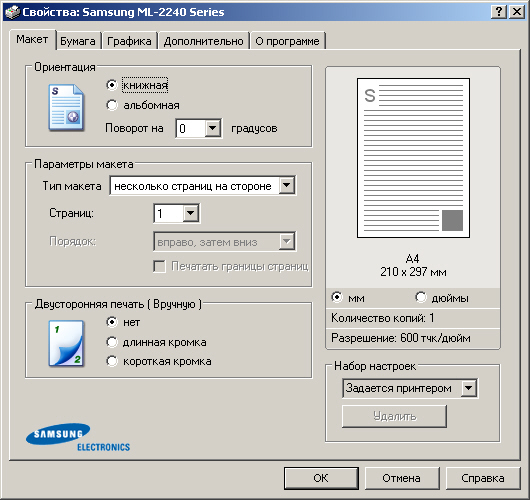Screen dimensions: 530x500
Task: Click the duplex printing page icon
Action: tap(66, 343)
